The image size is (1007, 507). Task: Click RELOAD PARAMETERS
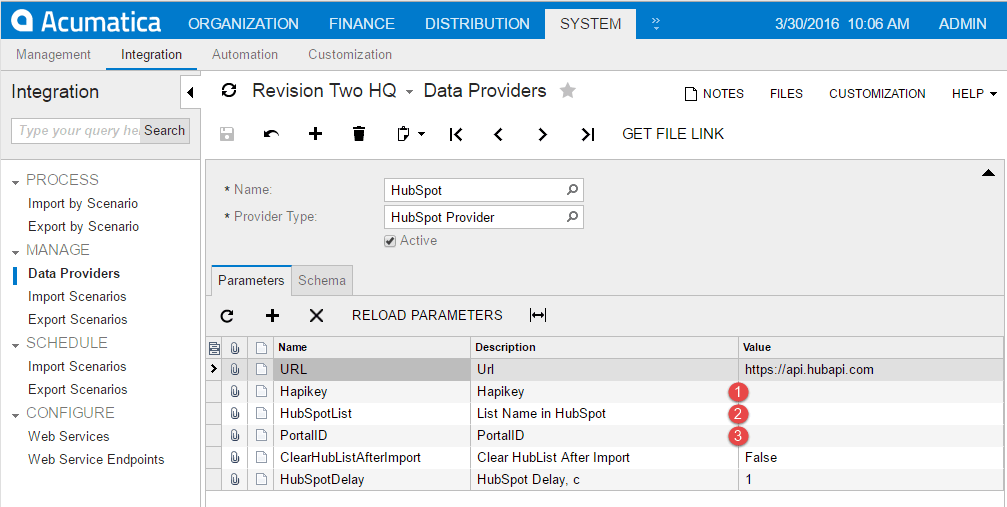tap(427, 316)
